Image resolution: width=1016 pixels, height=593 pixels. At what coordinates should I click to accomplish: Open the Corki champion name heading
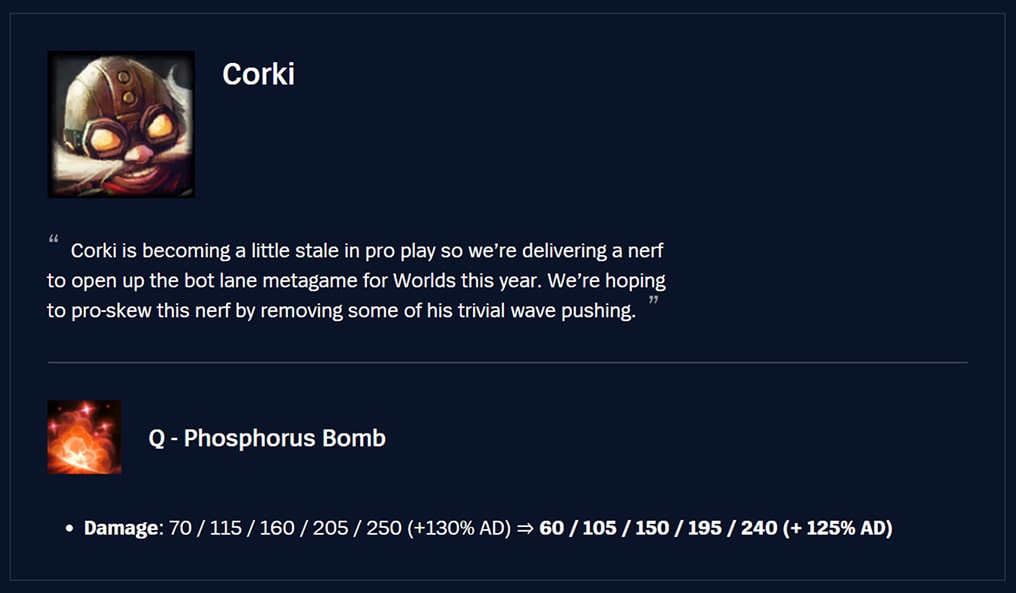tap(258, 74)
